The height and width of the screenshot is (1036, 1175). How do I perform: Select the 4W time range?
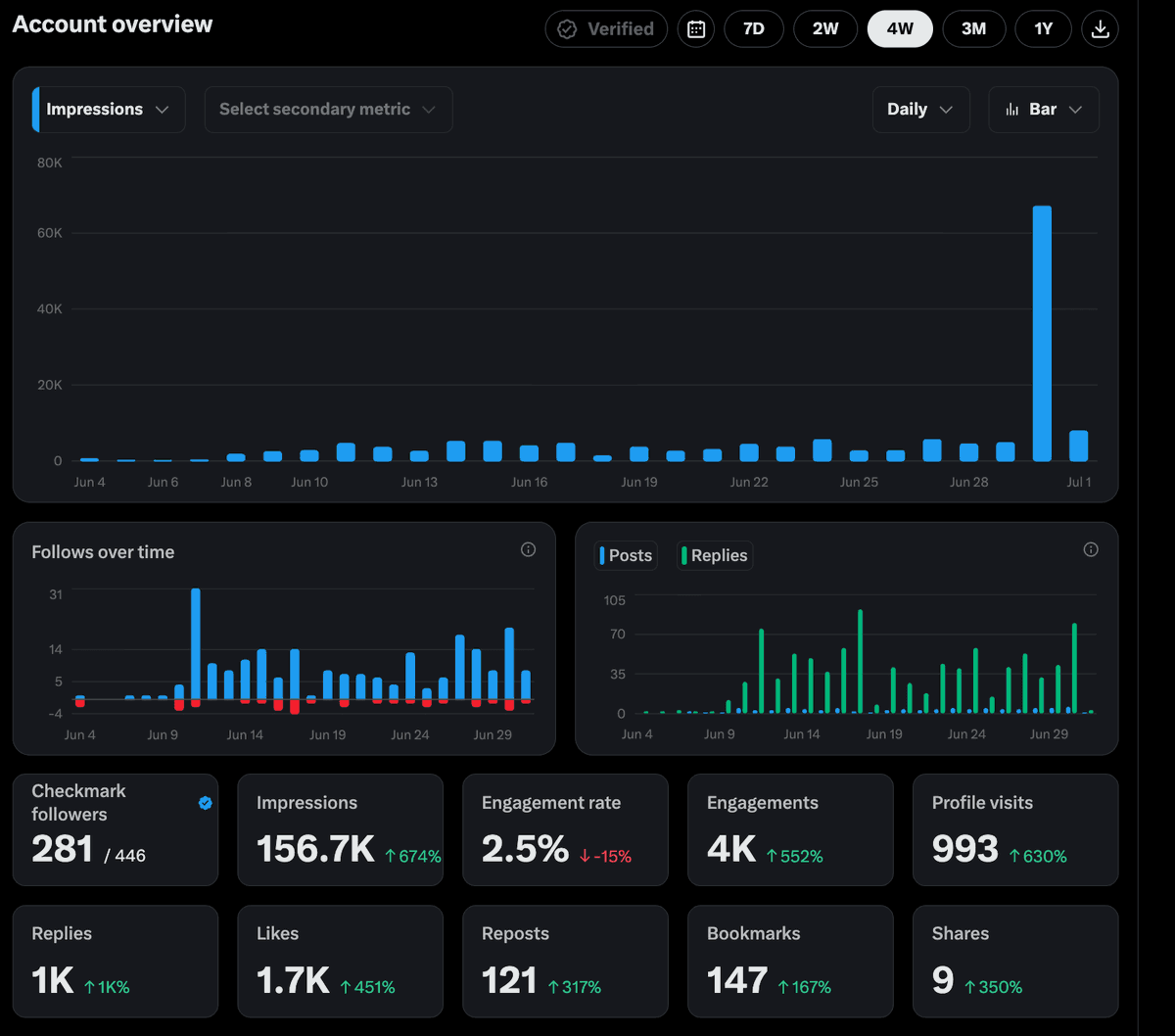point(900,29)
